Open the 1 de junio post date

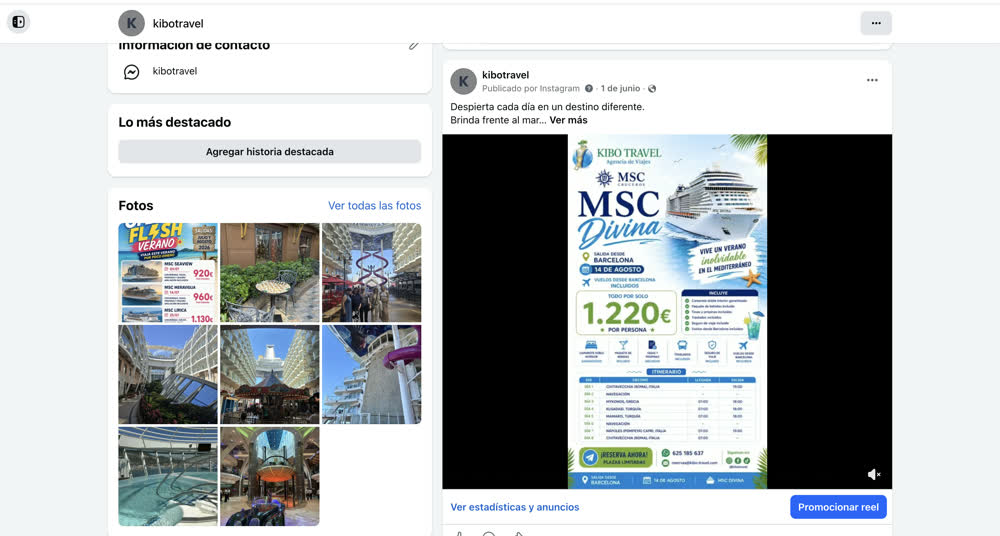click(620, 89)
